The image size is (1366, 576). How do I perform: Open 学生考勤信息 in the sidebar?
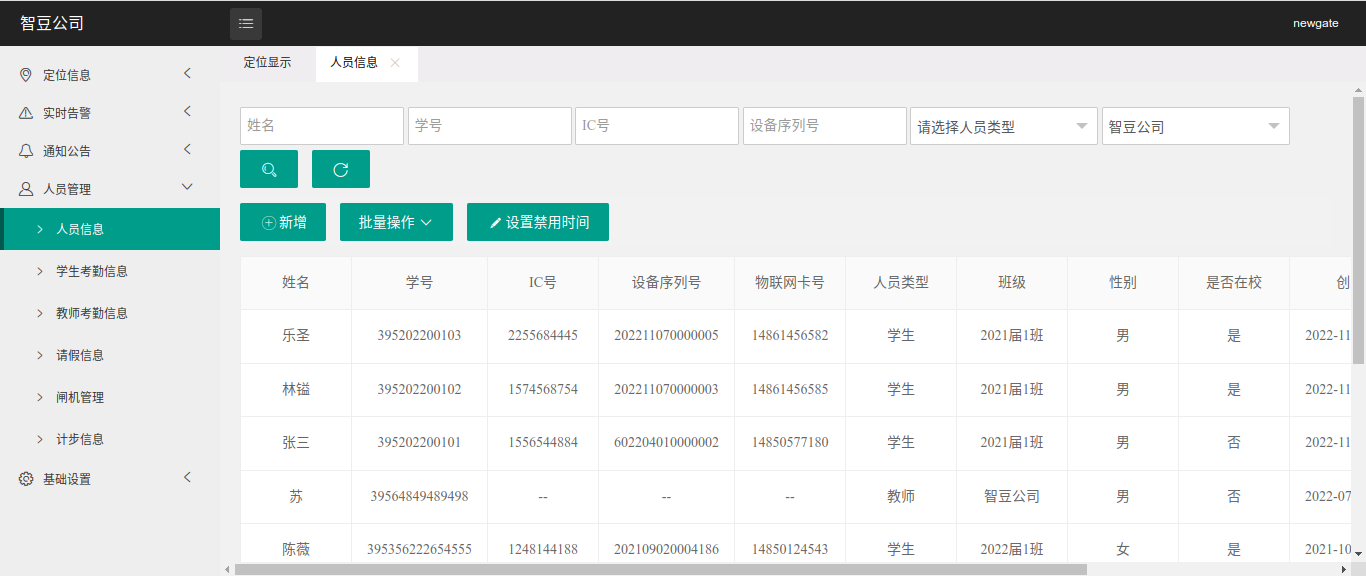point(92,271)
